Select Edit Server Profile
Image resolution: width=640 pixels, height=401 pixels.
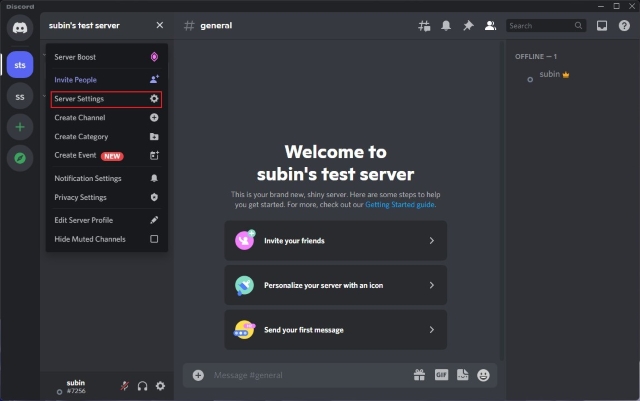[107, 220]
